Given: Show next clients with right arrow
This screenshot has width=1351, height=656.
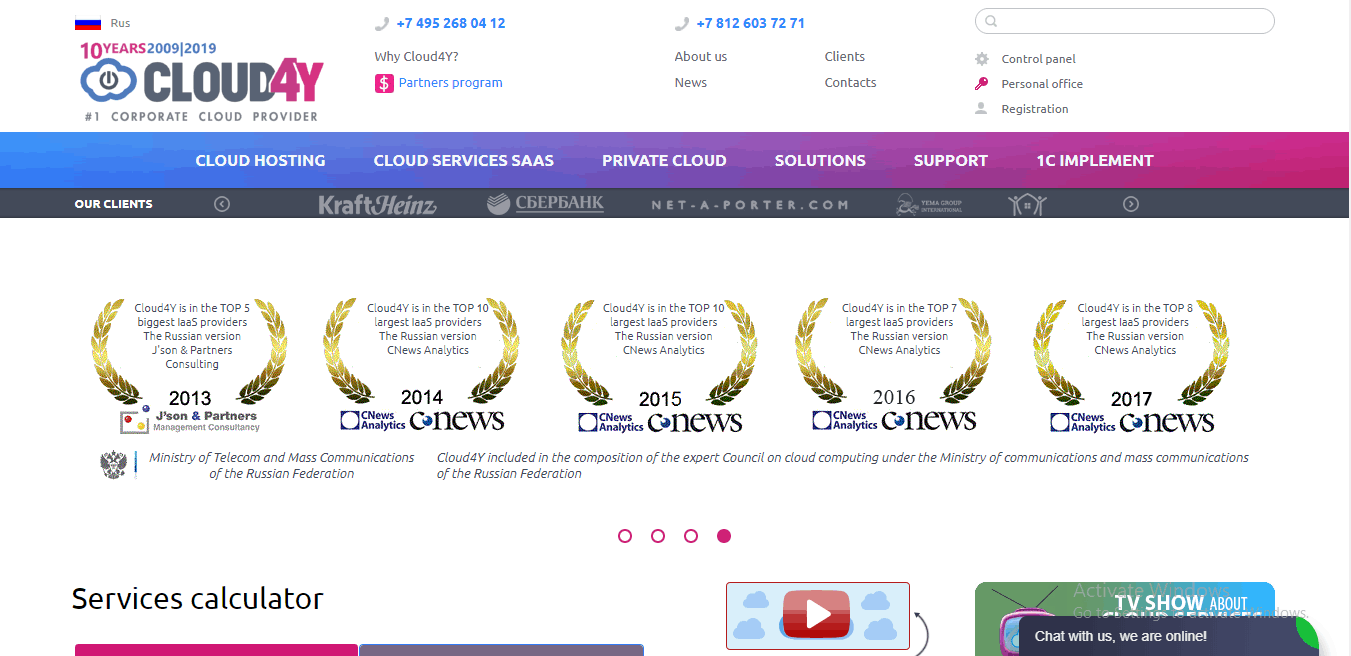Looking at the screenshot, I should coord(1131,204).
